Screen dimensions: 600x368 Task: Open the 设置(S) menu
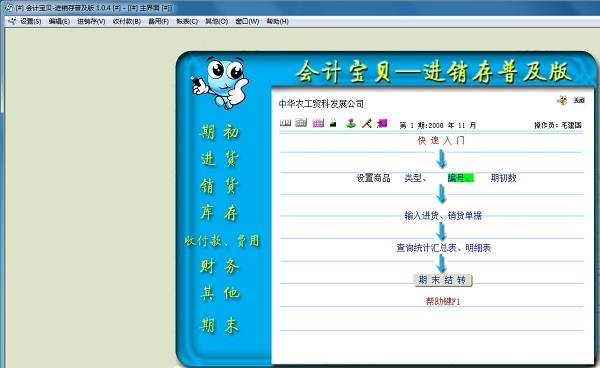[x=31, y=21]
